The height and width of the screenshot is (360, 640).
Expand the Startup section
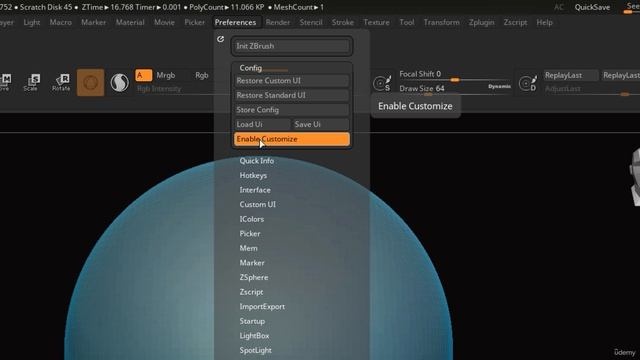tap(252, 321)
